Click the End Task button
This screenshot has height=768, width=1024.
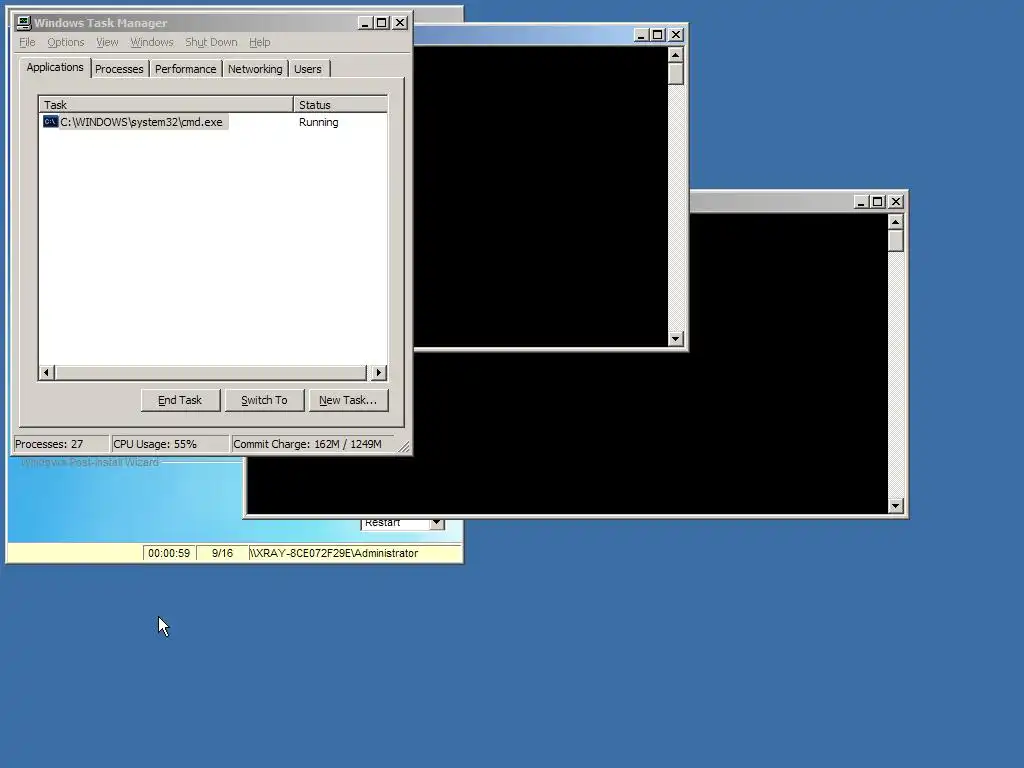[180, 400]
